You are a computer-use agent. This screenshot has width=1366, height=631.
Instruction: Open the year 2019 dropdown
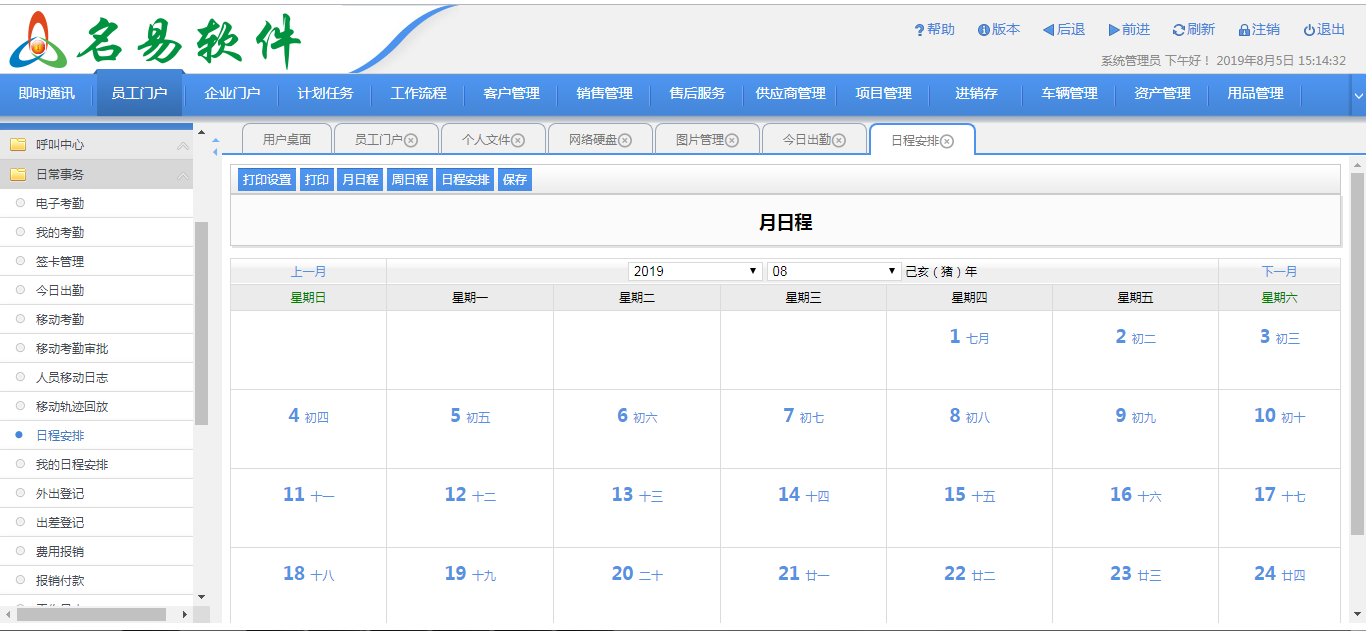tap(696, 272)
